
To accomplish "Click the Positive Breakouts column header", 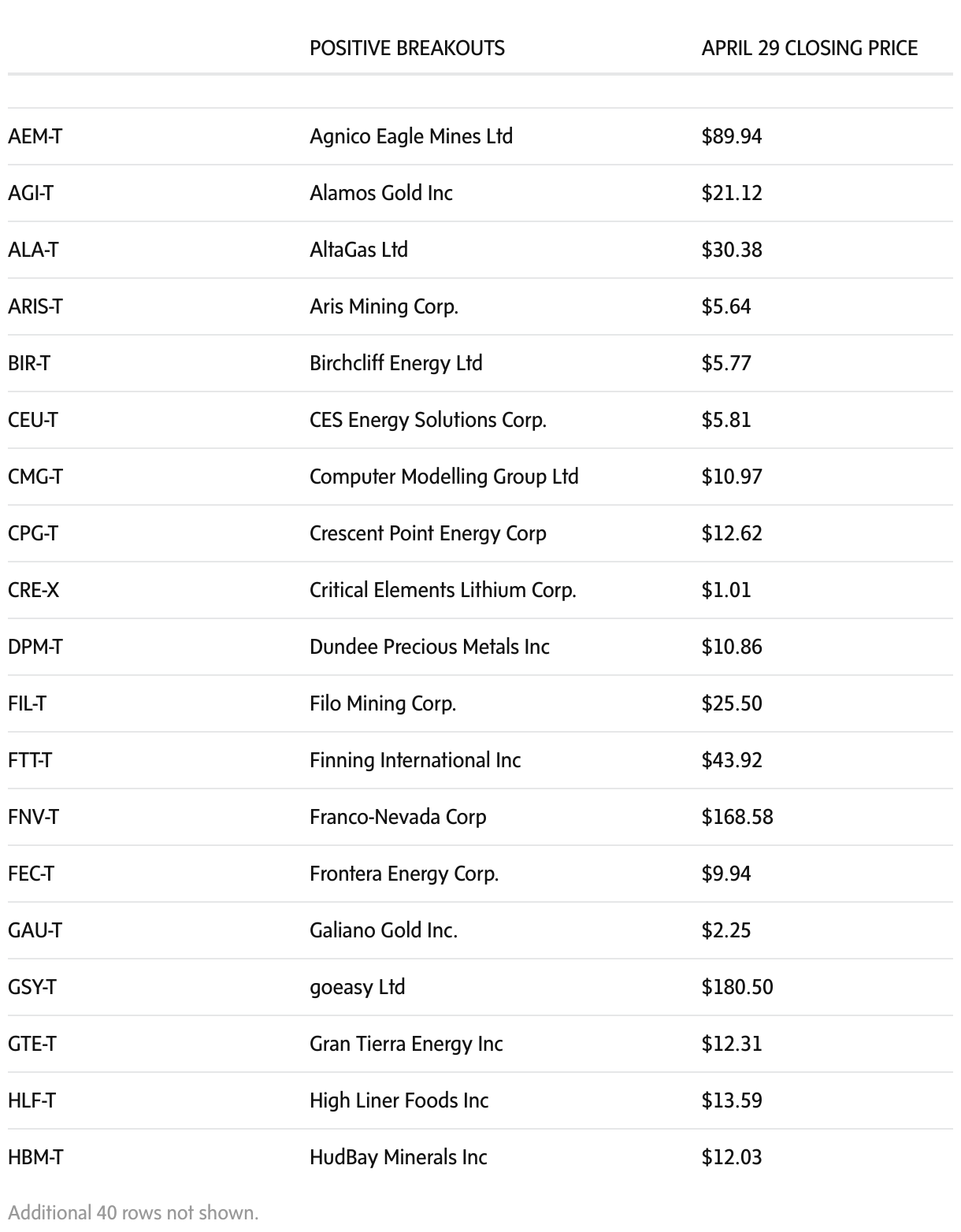I will coord(406,48).
